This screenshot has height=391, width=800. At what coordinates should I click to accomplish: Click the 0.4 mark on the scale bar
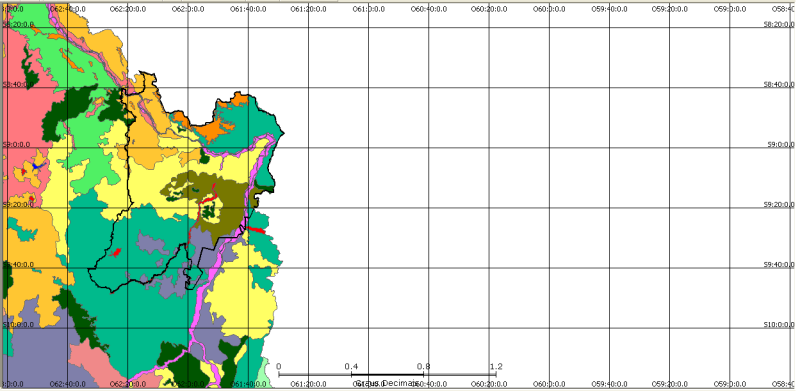(351, 366)
